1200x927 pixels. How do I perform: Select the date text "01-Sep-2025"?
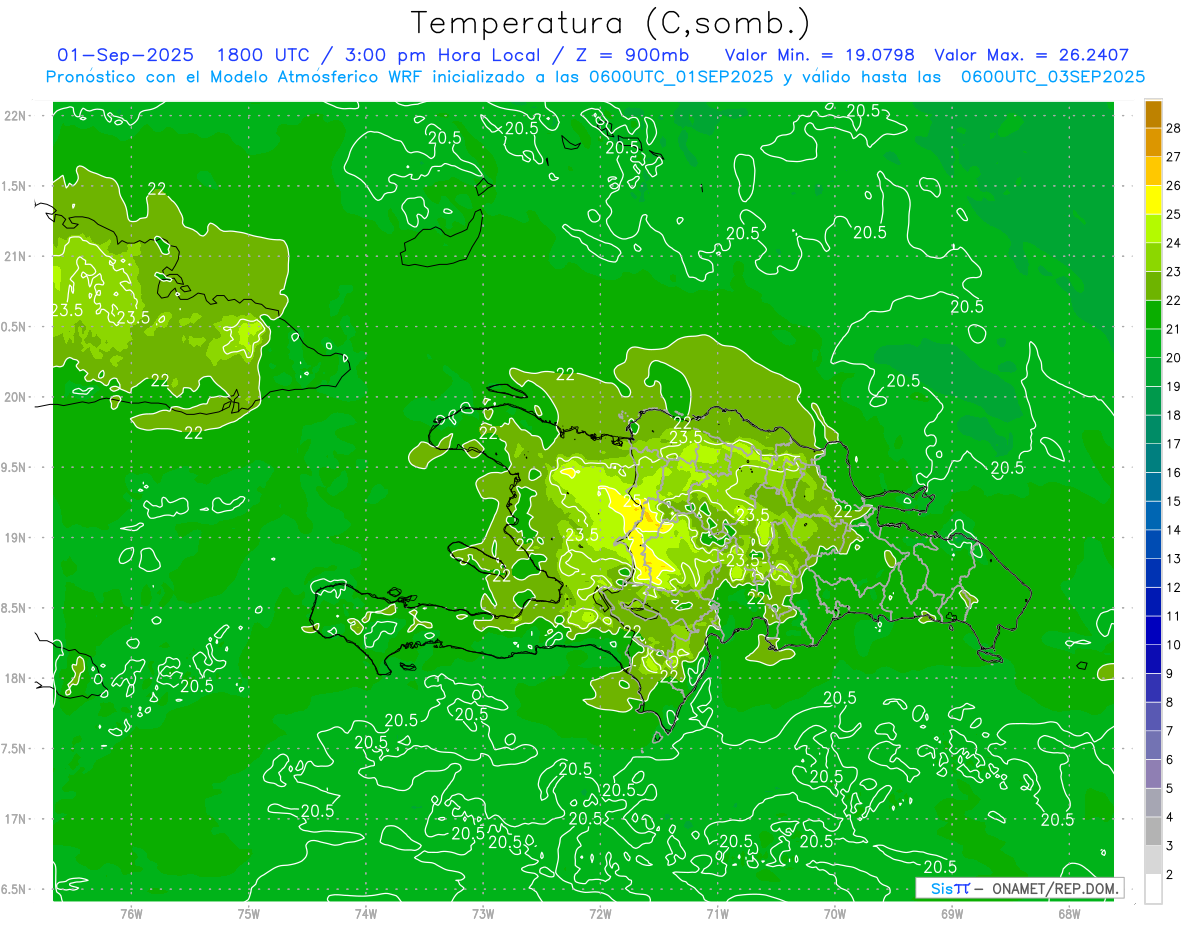(125, 55)
